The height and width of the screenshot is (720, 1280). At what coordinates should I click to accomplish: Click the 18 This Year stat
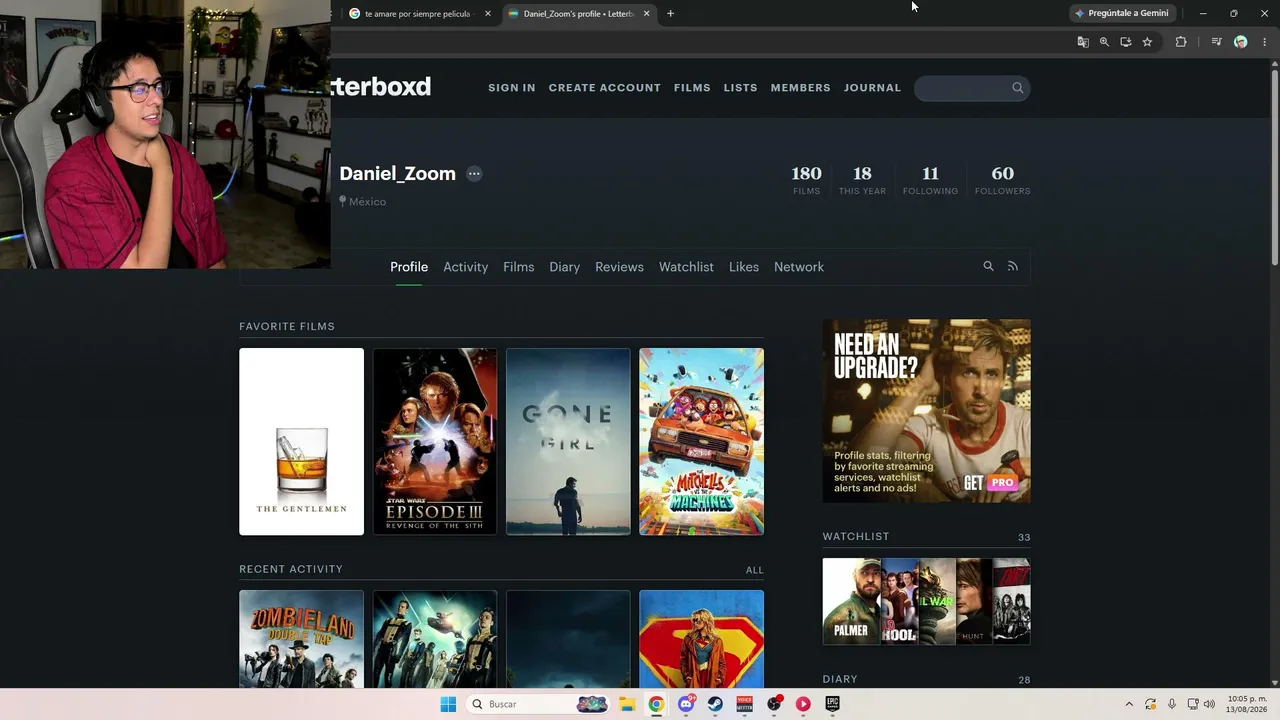pos(862,180)
